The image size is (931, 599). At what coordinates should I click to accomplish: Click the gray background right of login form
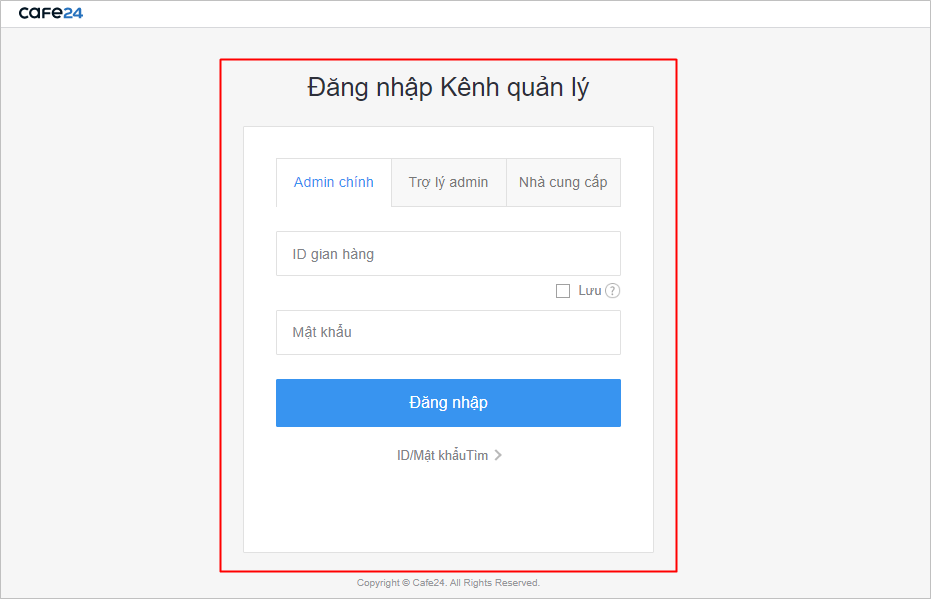800,300
